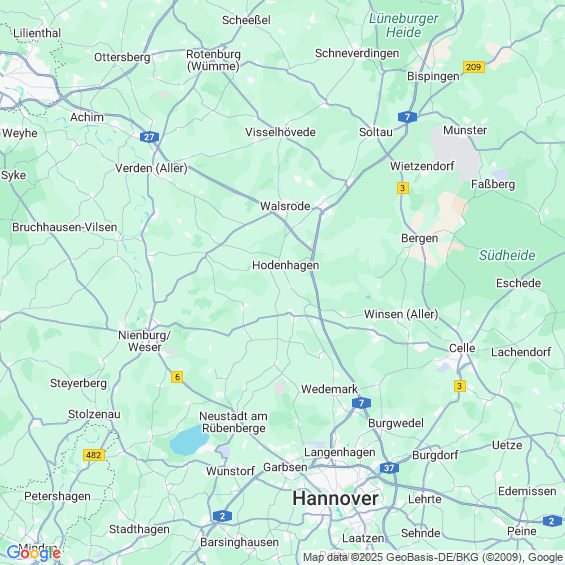The height and width of the screenshot is (565, 565).
Task: Select the Verden (Aller) label
Action: pos(151,168)
